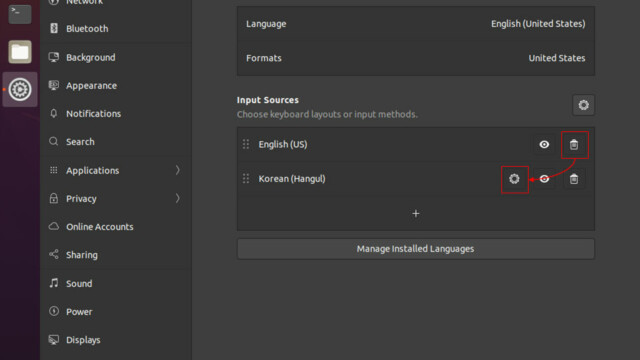This screenshot has width=640, height=360.
Task: Open the Files app in dock
Action: 20,52
